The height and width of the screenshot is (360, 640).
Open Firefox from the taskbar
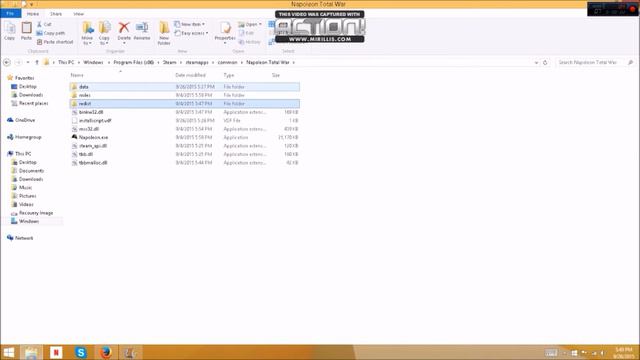coord(106,352)
